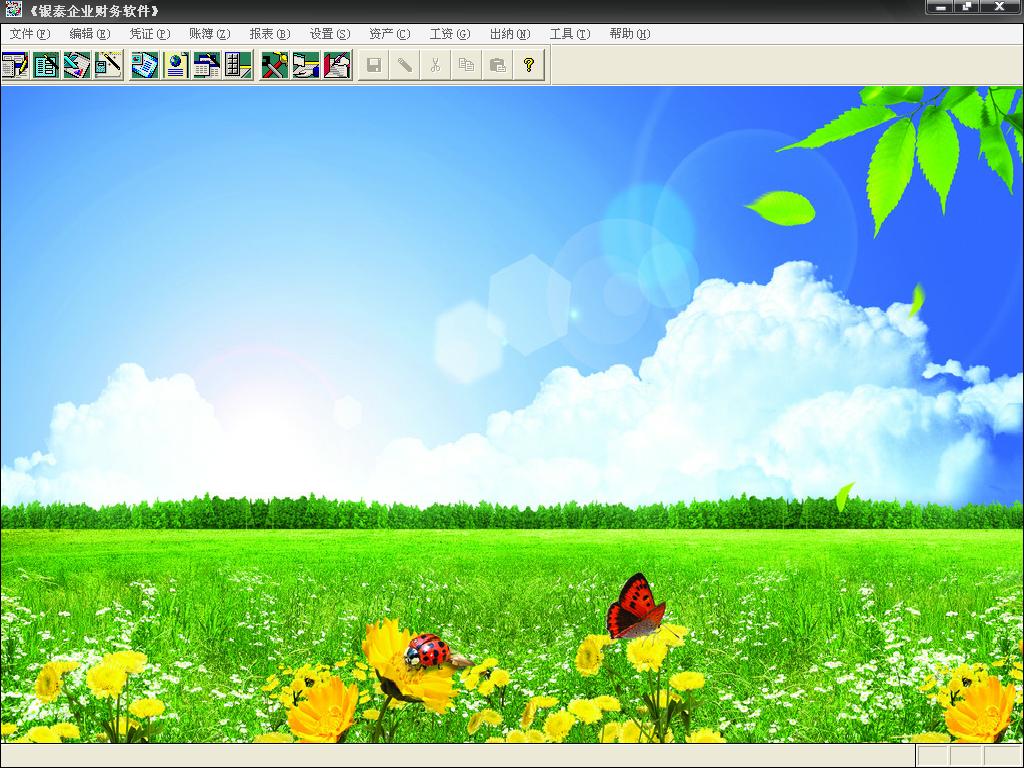
Task: Click the floppy disk save icon
Action: pos(374,66)
